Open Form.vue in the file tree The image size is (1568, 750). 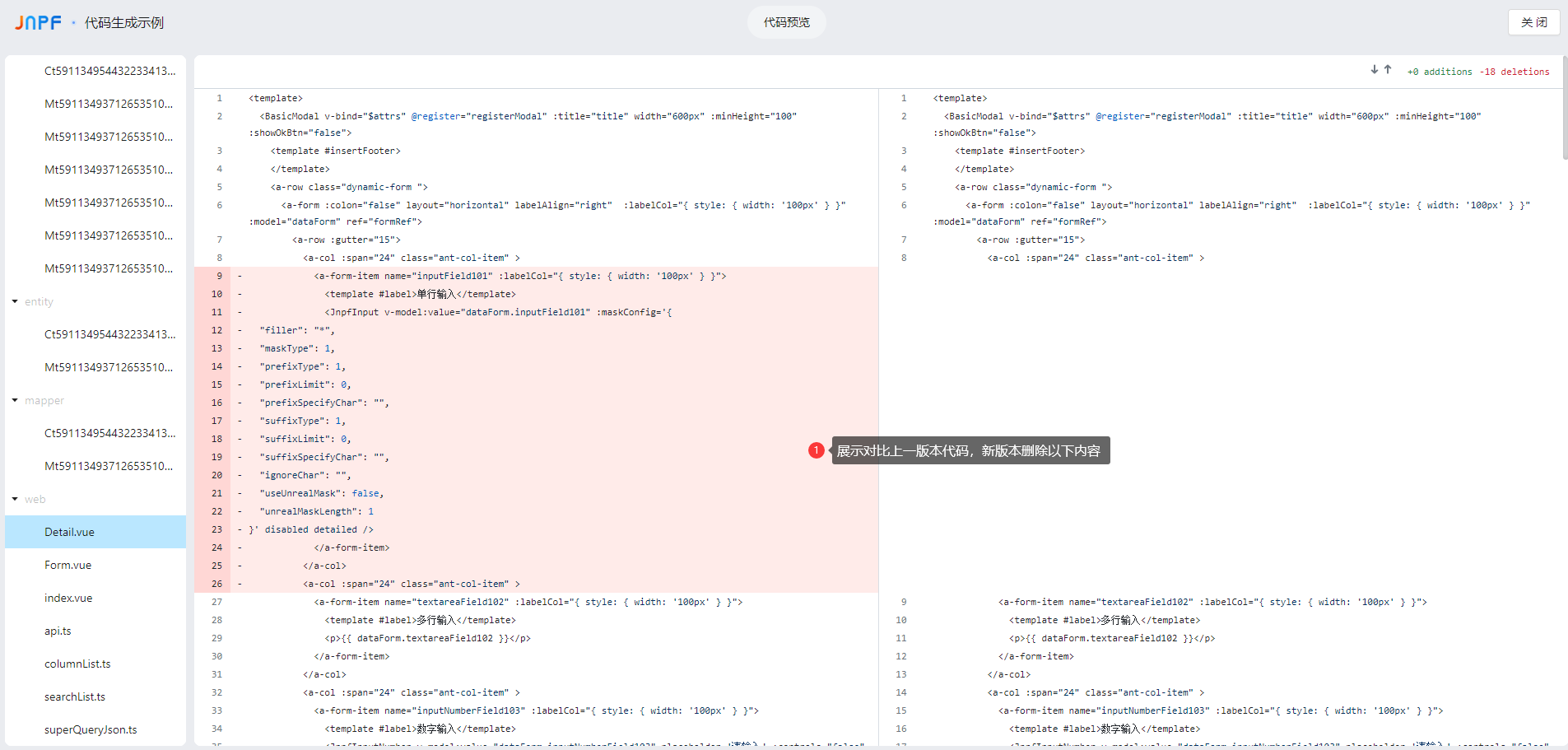[67, 565]
